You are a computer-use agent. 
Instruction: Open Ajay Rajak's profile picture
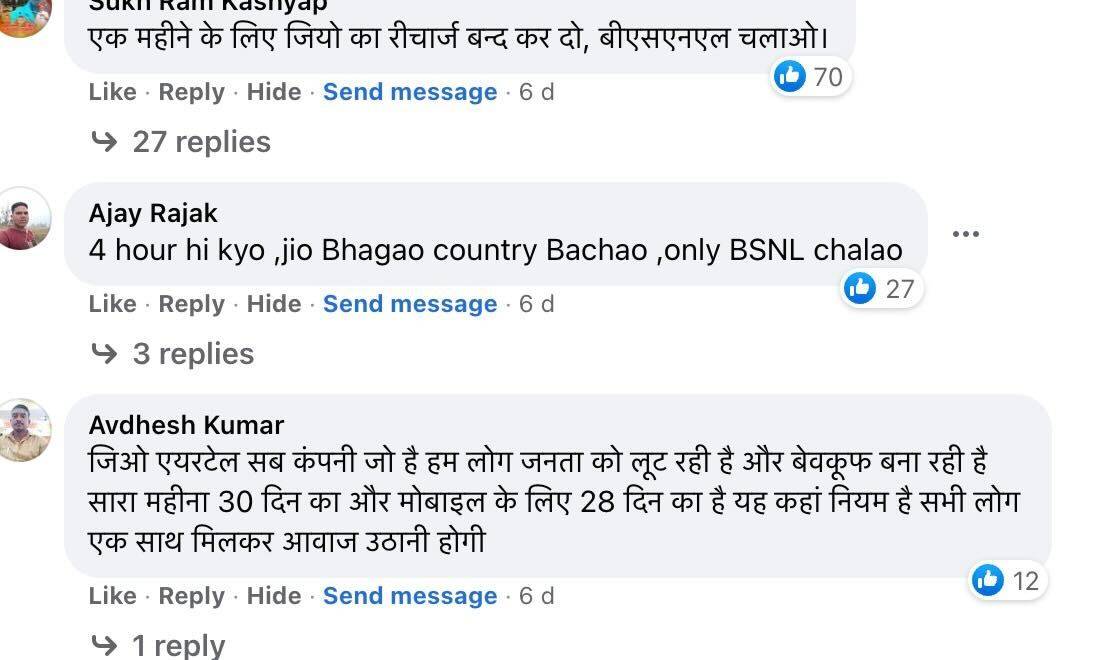point(24,218)
